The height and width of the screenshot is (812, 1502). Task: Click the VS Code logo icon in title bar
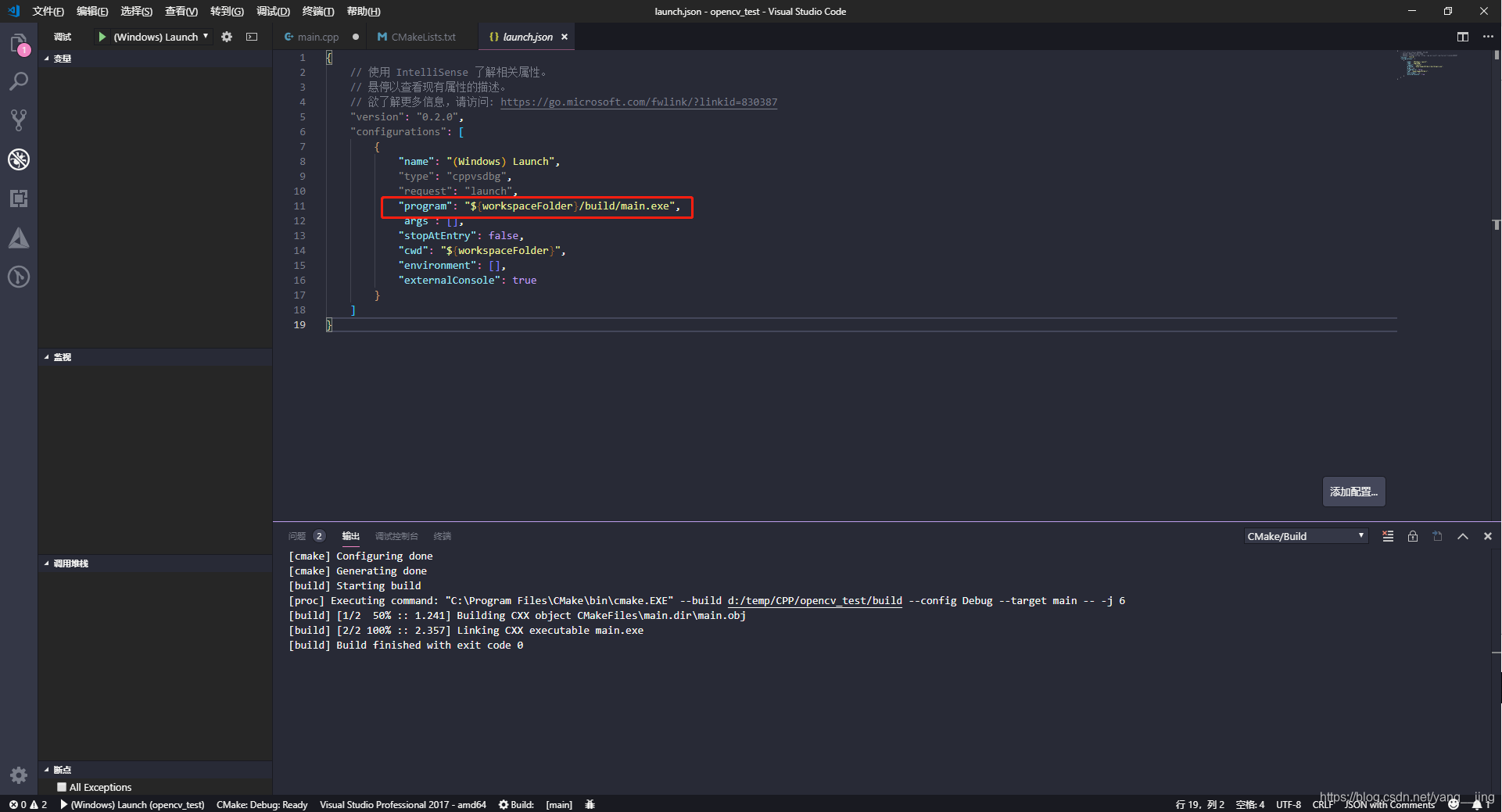13,11
